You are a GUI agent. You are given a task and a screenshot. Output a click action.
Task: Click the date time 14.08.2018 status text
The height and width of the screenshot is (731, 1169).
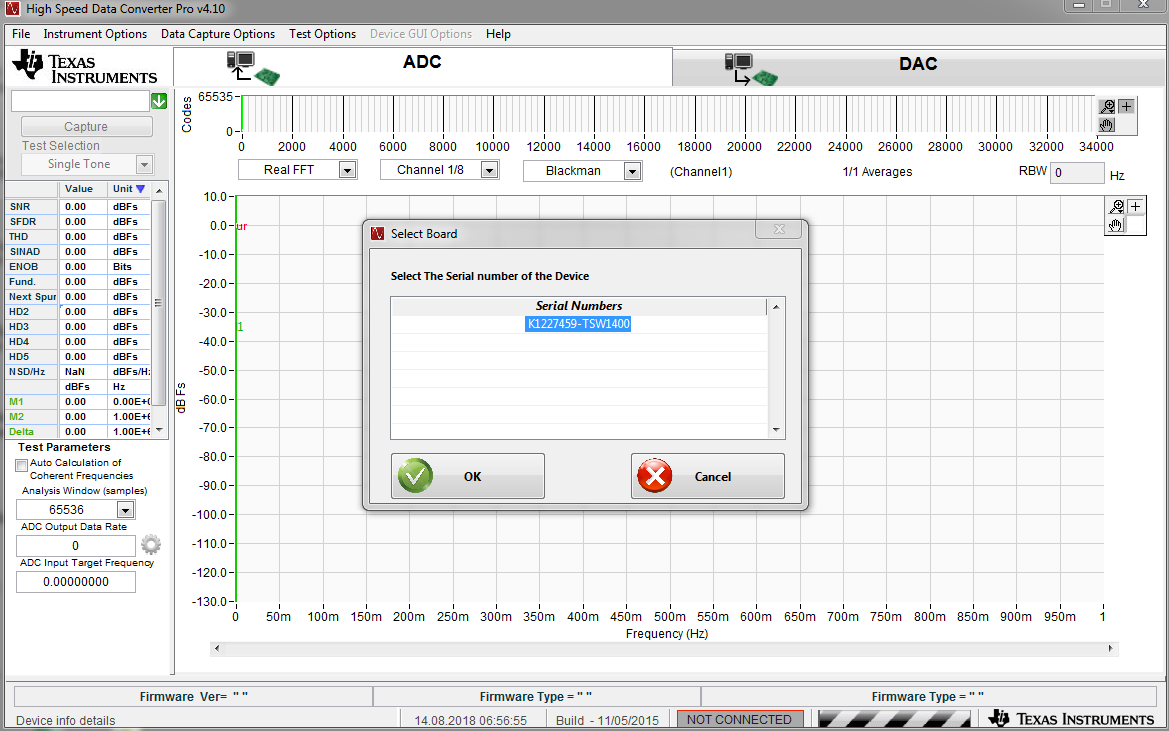coord(470,721)
